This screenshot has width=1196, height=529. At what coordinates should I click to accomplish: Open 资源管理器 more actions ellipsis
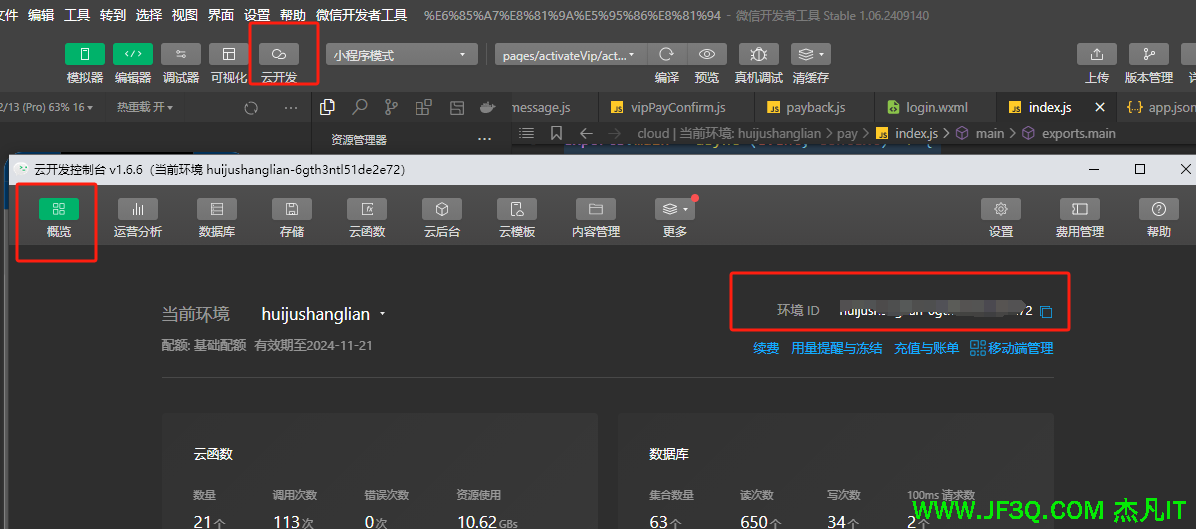pyautogui.click(x=484, y=139)
